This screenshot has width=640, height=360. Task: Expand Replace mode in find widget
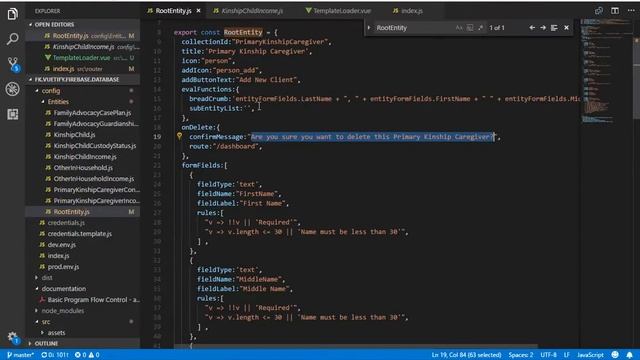[369, 28]
